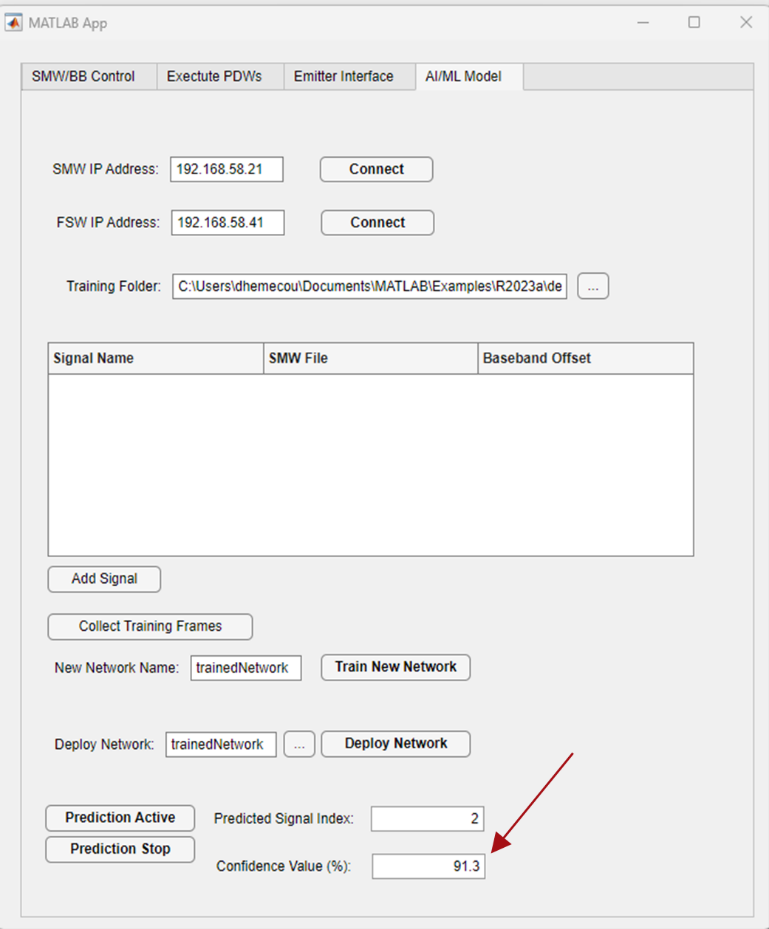Select the AI/ML Model tab
769x929 pixels.
pyautogui.click(x=463, y=76)
